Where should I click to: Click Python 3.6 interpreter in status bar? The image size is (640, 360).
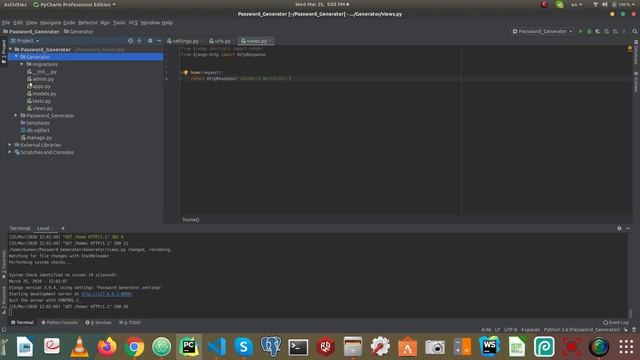coord(582,330)
